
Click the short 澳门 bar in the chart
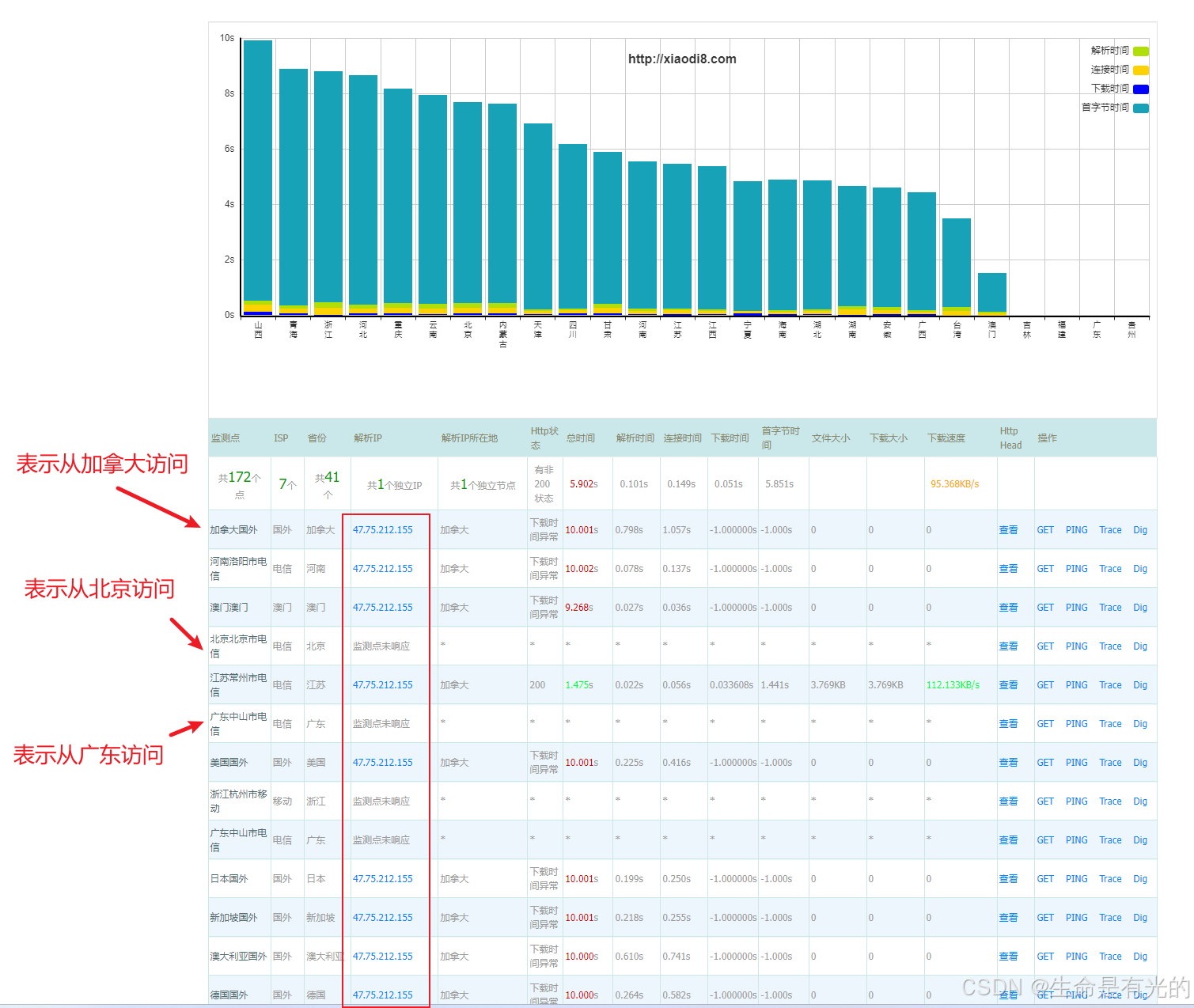[991, 293]
